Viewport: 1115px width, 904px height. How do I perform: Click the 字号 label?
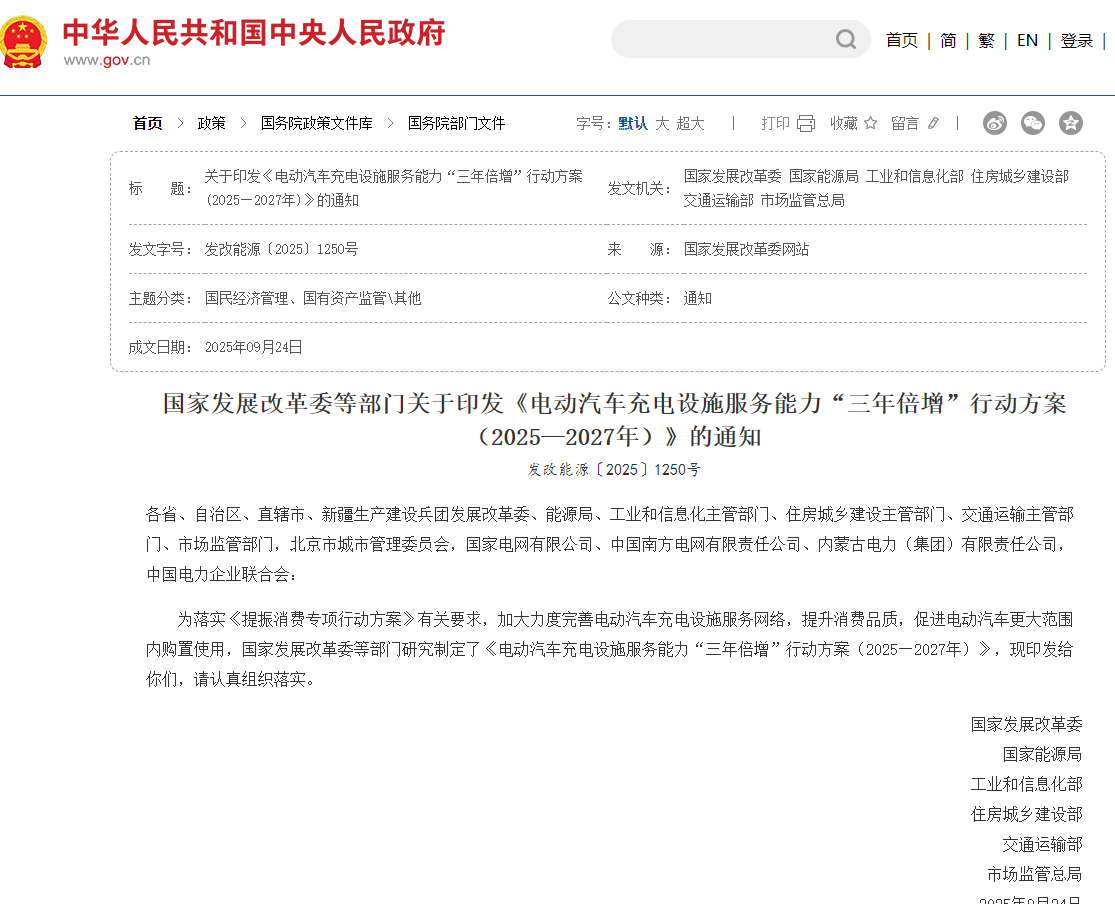594,123
